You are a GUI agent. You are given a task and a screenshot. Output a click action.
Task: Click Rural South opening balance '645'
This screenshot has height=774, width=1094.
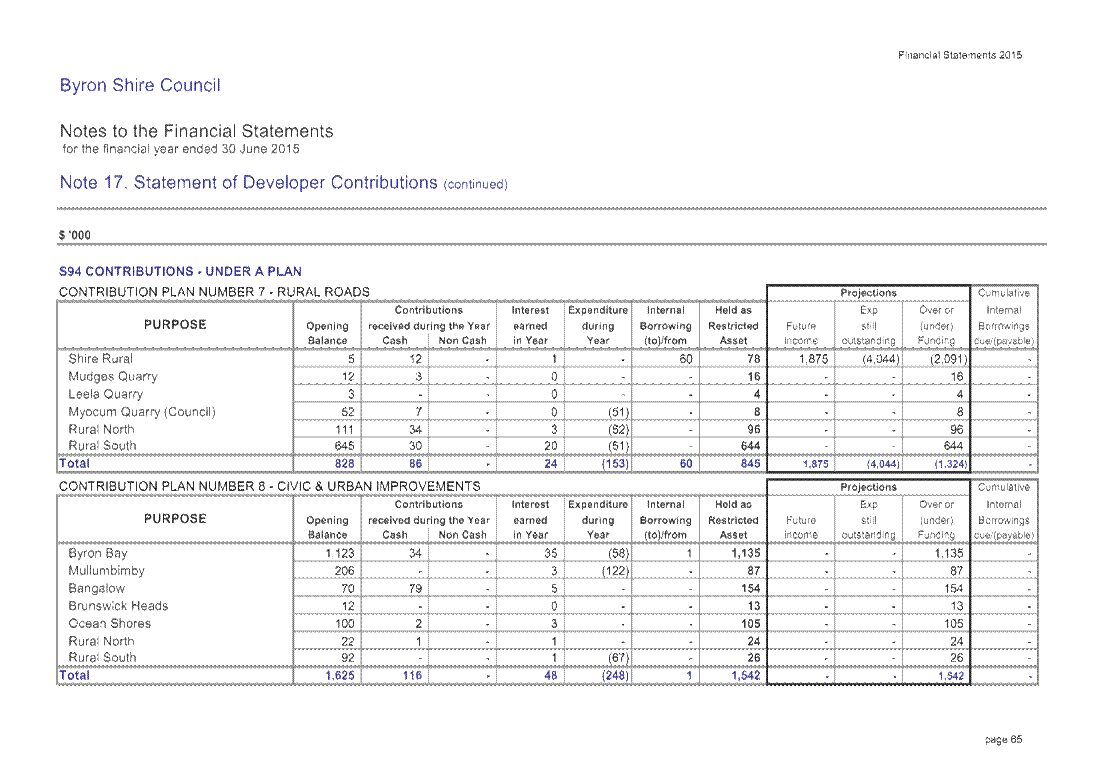point(344,446)
